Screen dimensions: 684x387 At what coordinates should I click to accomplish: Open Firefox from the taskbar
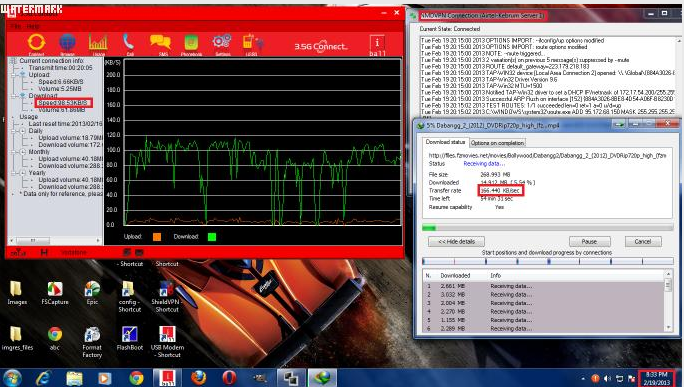(198, 377)
